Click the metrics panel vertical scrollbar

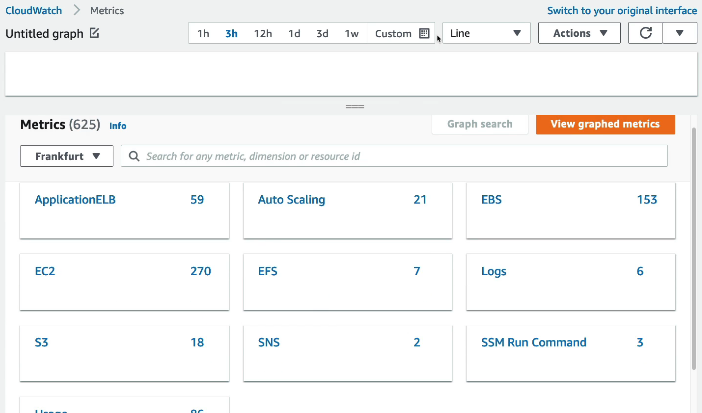694,249
